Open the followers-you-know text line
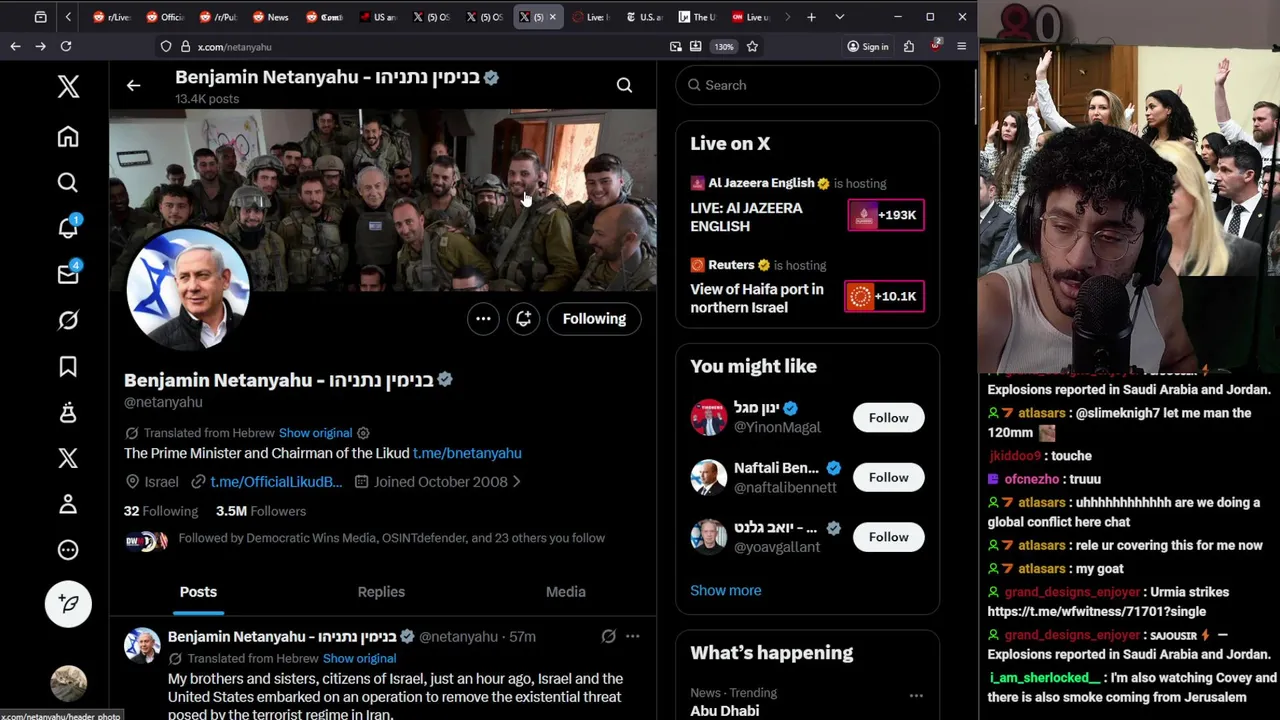Image resolution: width=1280 pixels, height=720 pixels. coord(391,538)
